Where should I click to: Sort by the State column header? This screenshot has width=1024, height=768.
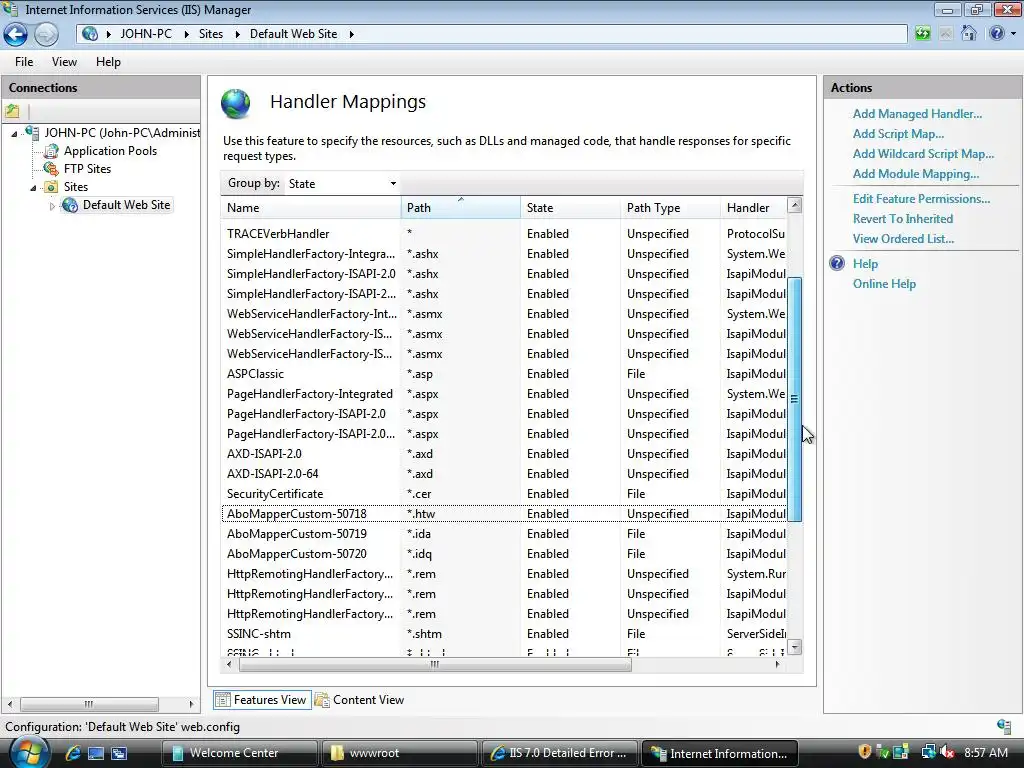[571, 208]
